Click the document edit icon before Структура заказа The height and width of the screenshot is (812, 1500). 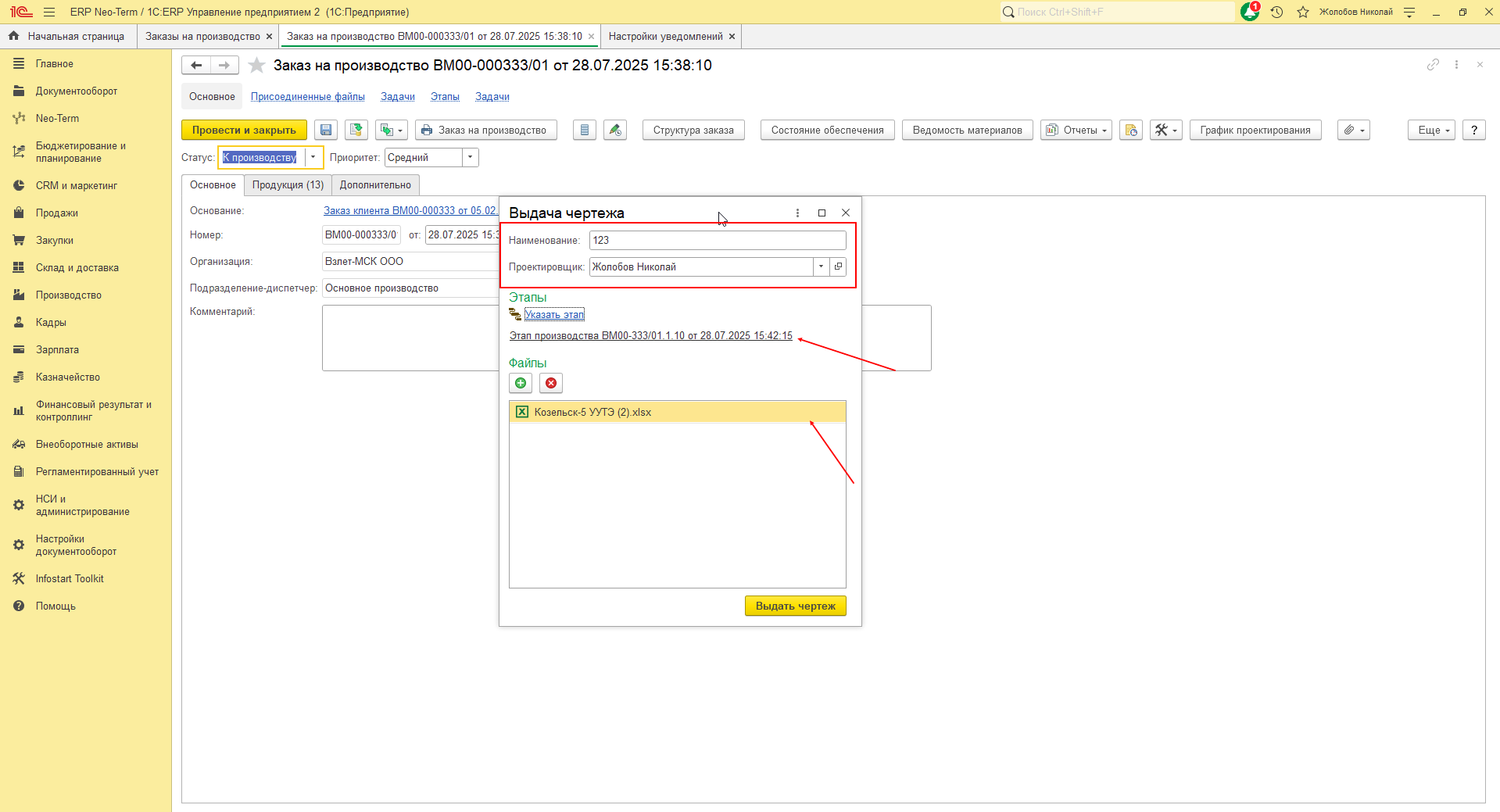[x=615, y=131]
